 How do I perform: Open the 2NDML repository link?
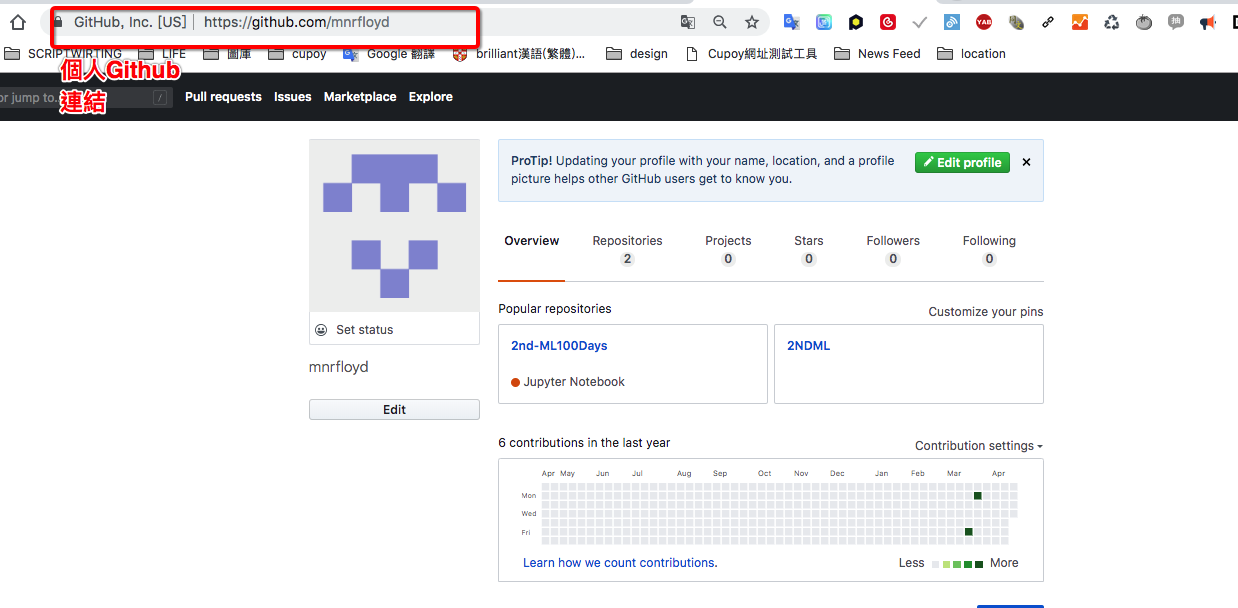click(808, 346)
